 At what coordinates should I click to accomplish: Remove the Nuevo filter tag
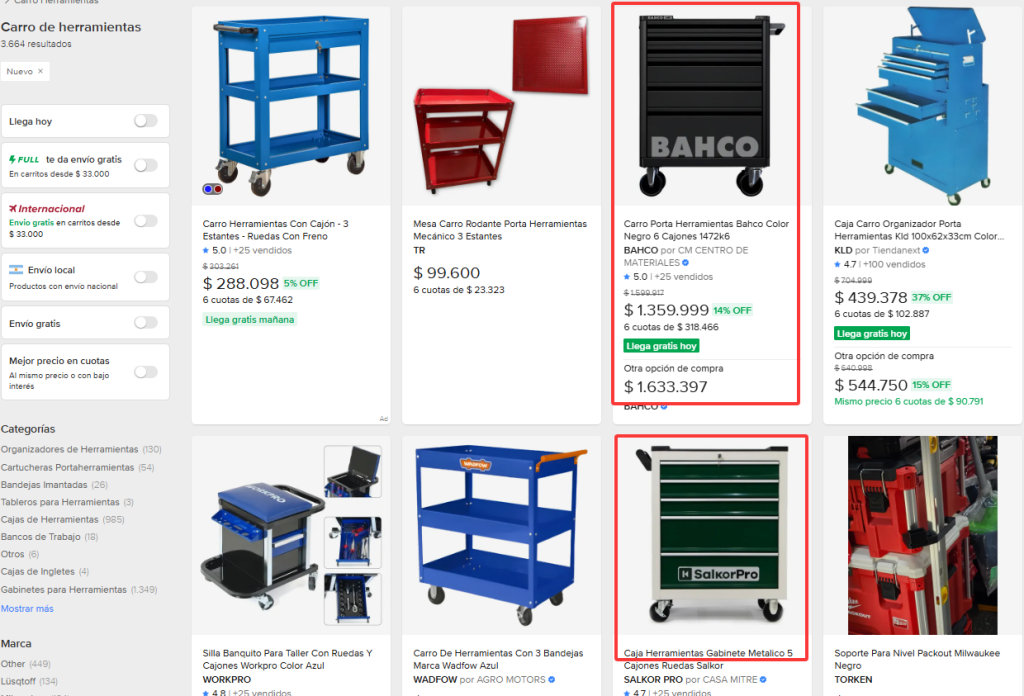pos(40,71)
